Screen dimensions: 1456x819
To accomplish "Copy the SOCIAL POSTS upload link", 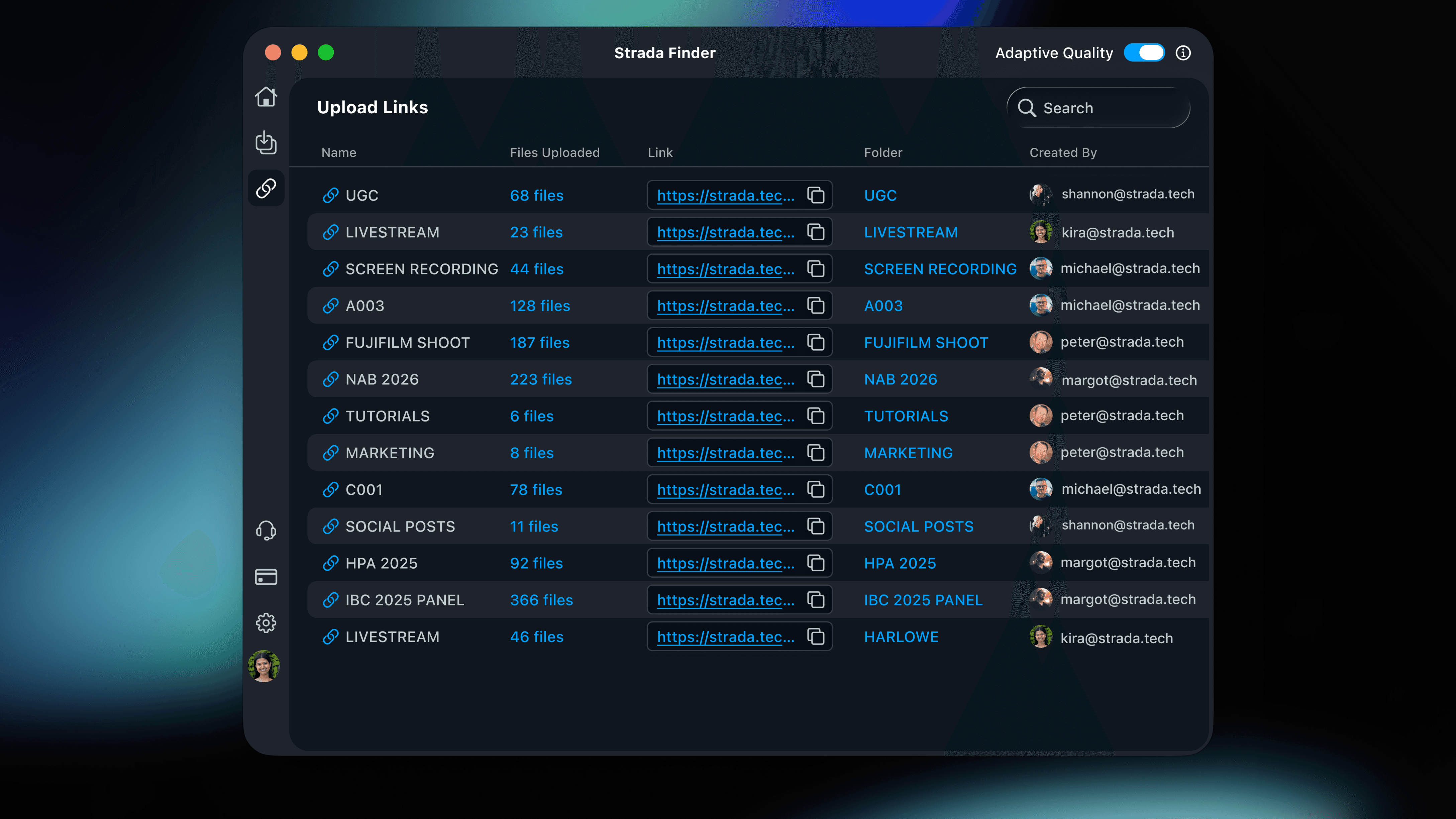I will [x=816, y=526].
